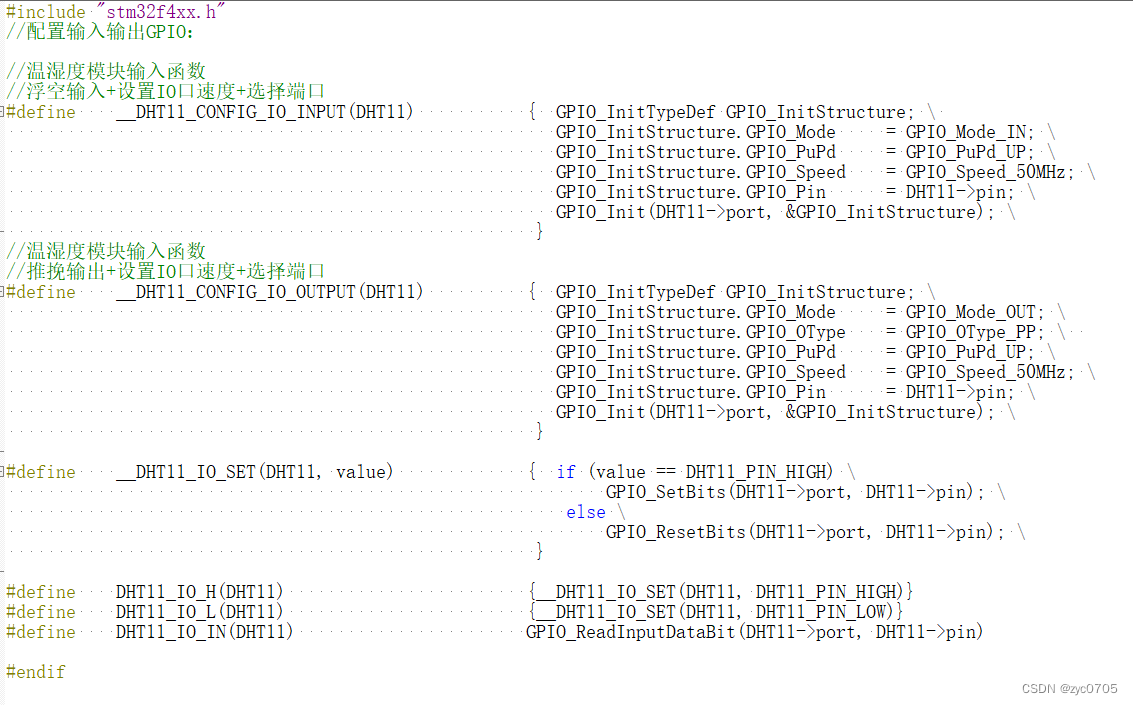
Task: Click the GPIO_ResetBits function call
Action: pyautogui.click(x=676, y=532)
